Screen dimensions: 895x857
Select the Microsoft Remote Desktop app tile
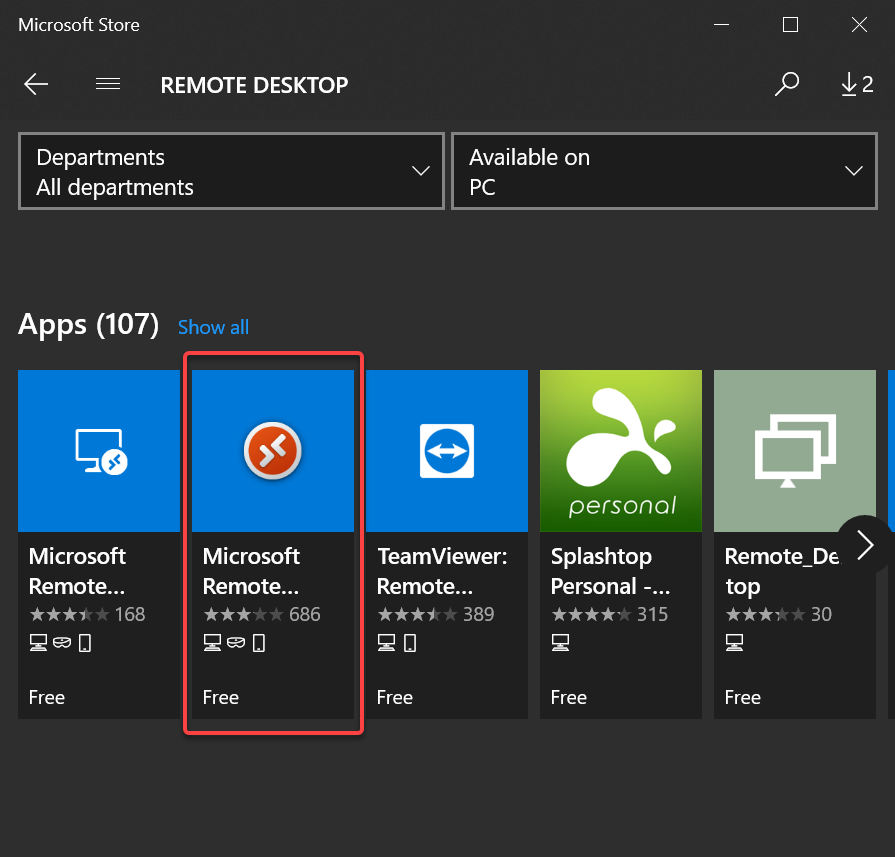tap(98, 450)
